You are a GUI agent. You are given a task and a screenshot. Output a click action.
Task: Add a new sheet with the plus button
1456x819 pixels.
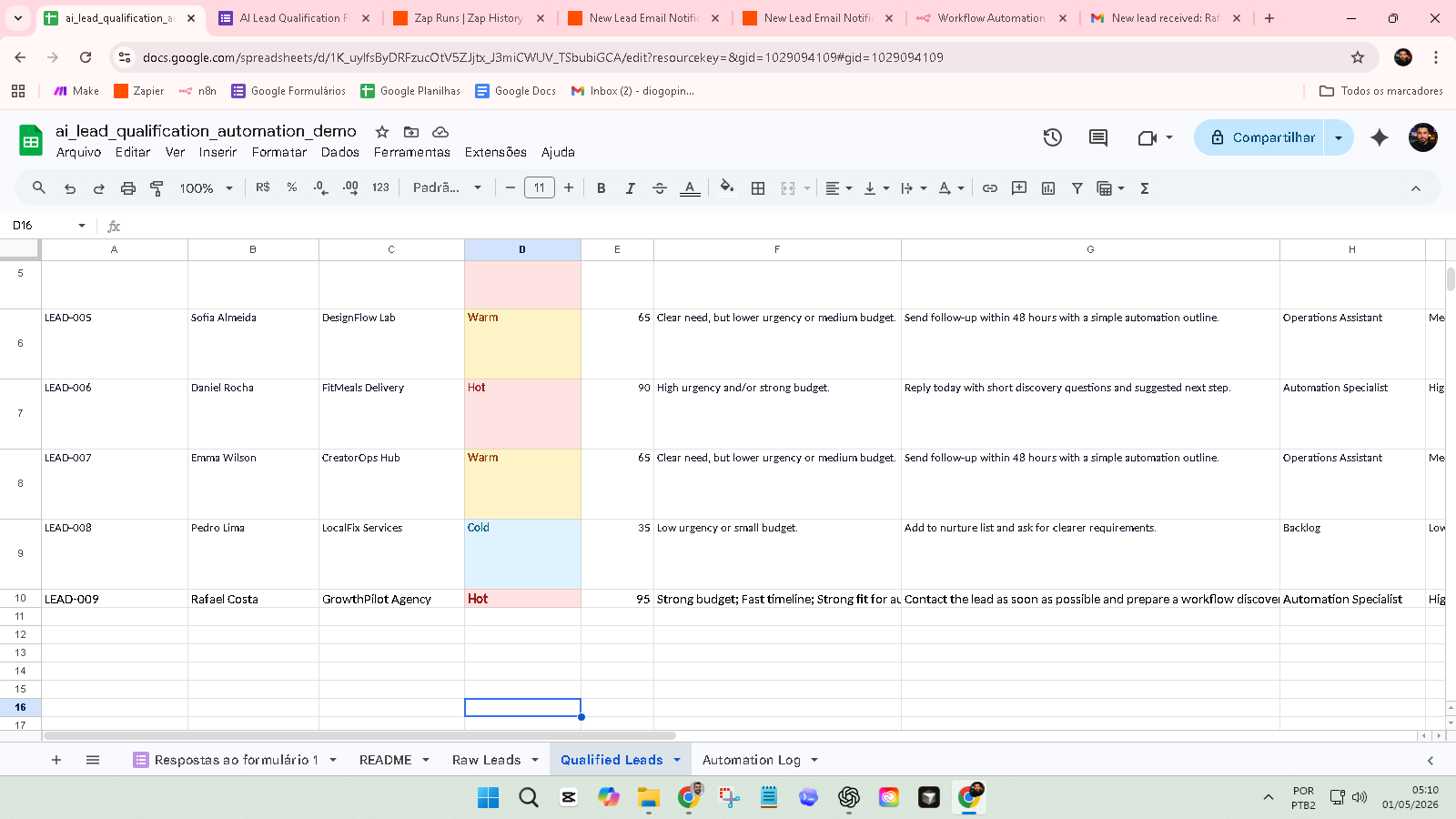[x=56, y=760]
